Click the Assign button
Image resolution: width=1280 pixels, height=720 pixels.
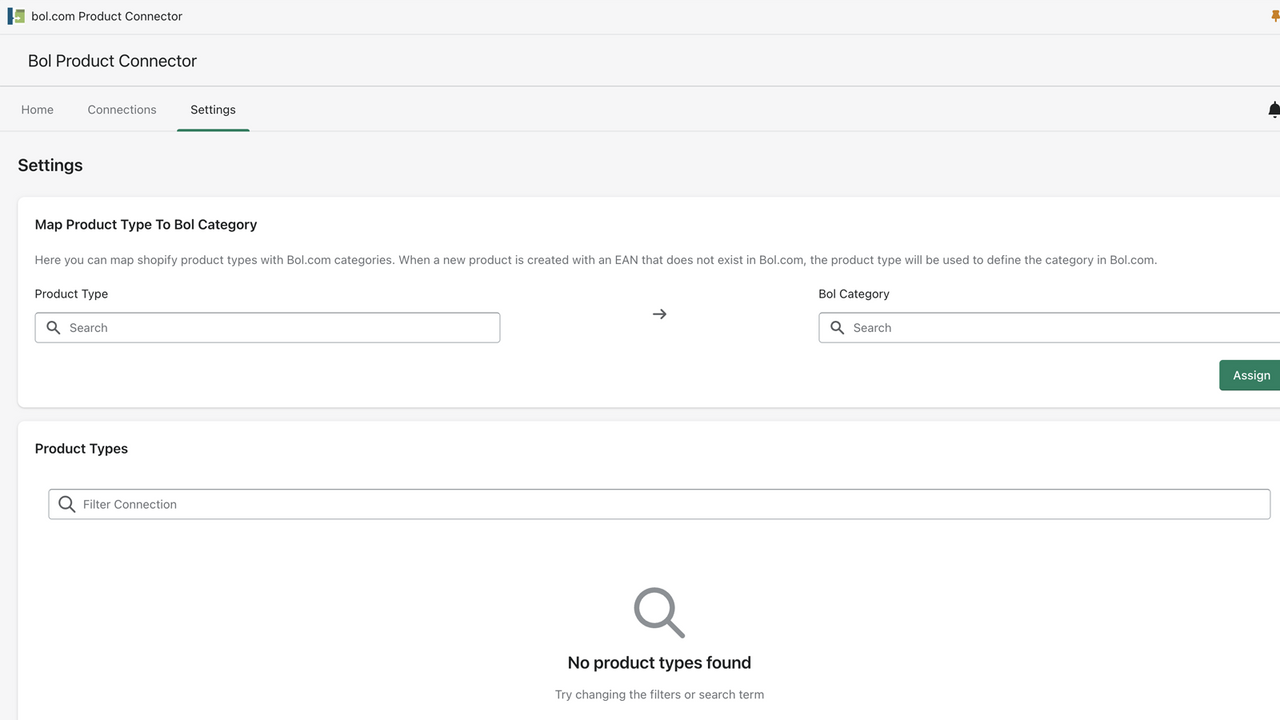pyautogui.click(x=1250, y=374)
